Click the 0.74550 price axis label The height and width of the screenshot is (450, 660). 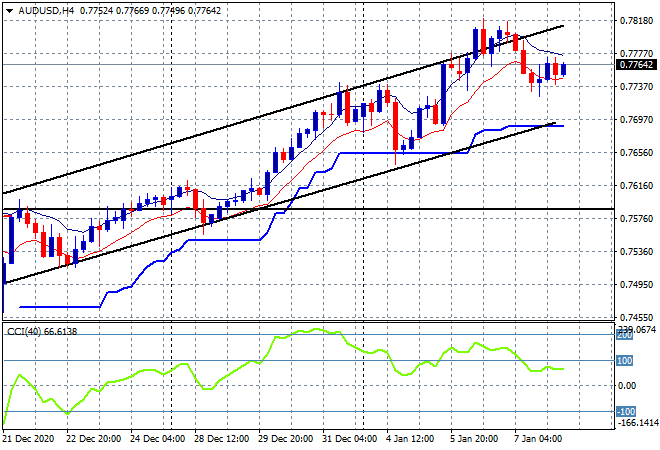[636, 317]
